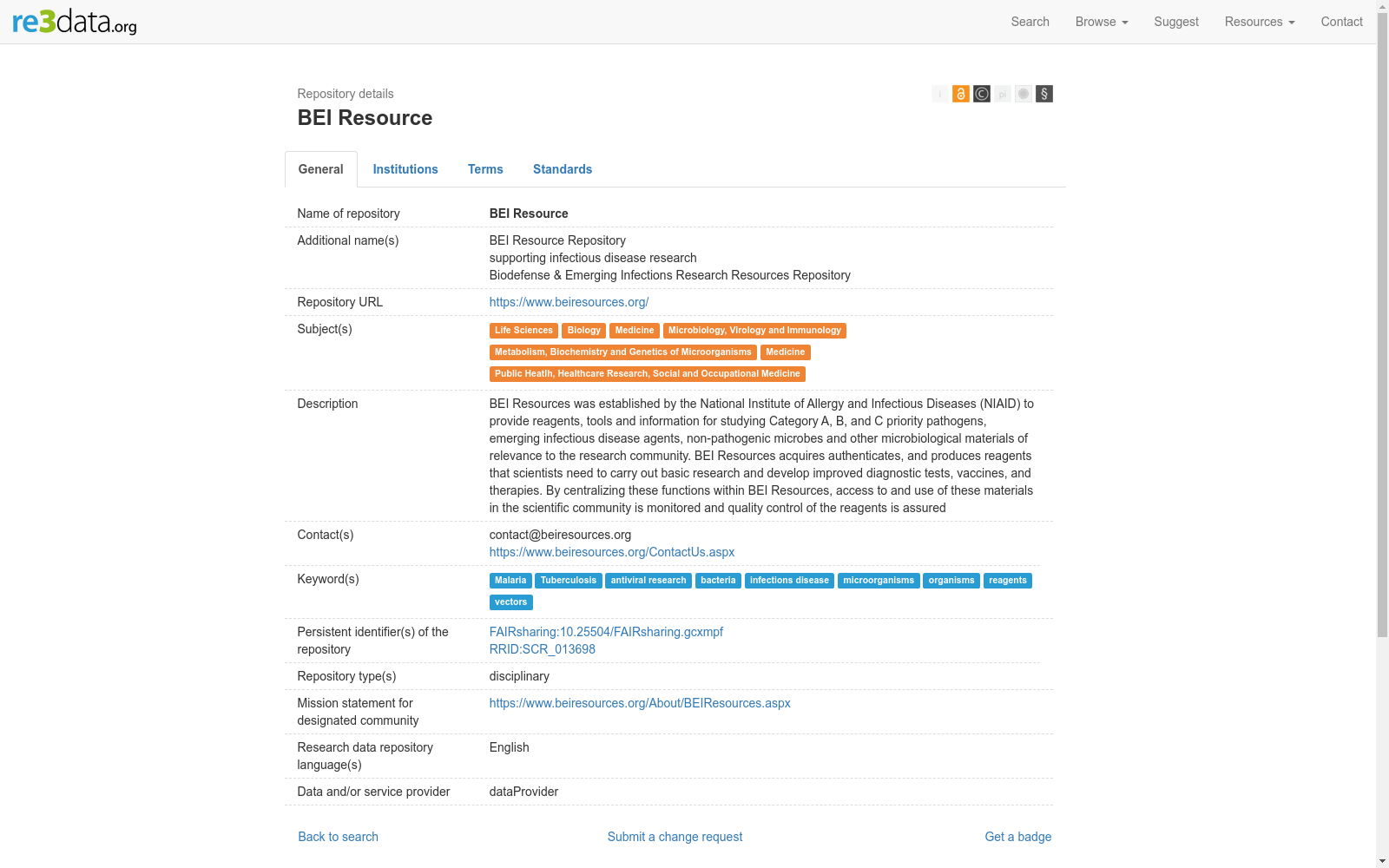Screen dimensions: 1389x868
Task: Click Submit a change request
Action: 675,837
